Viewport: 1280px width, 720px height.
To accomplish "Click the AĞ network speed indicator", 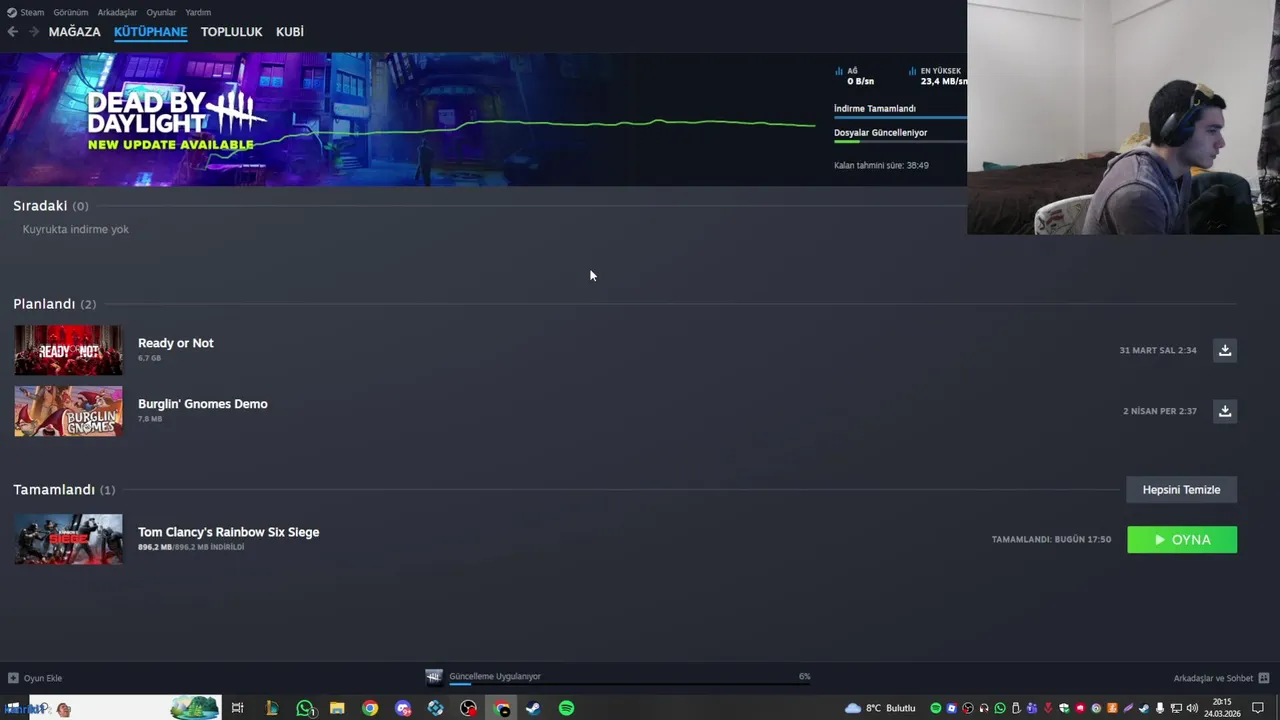I will [854, 76].
